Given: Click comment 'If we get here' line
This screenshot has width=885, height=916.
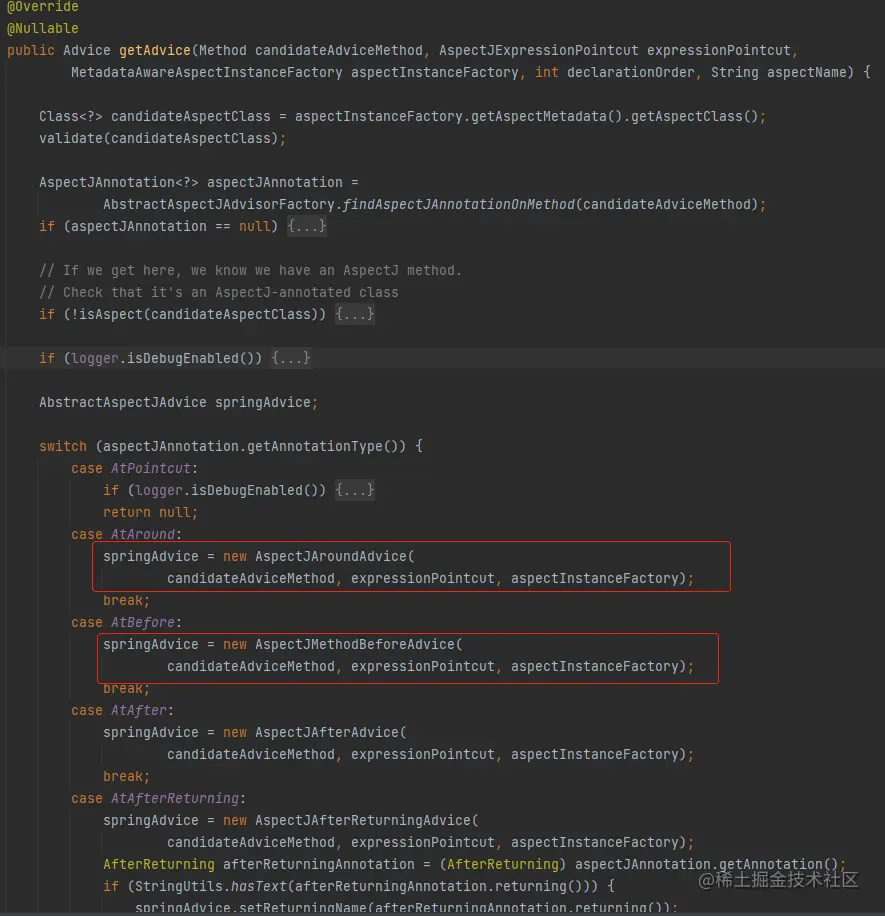Looking at the screenshot, I should [x=250, y=270].
